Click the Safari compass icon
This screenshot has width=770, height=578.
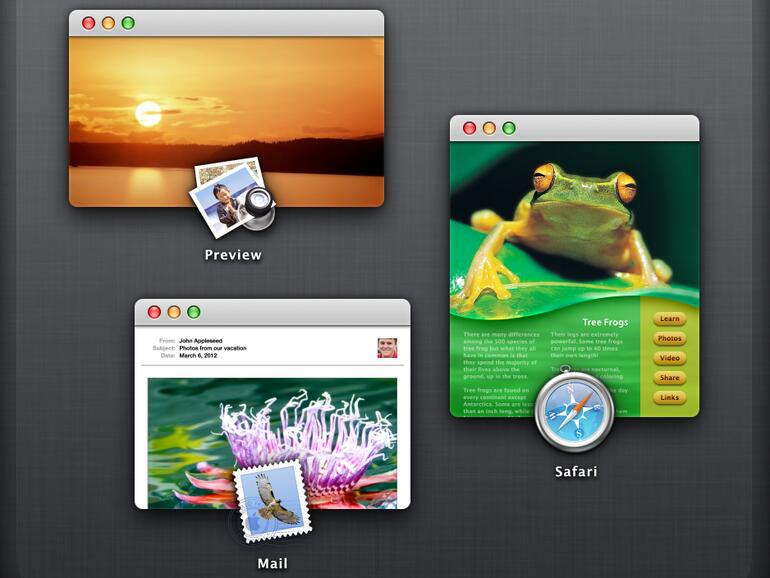[575, 410]
